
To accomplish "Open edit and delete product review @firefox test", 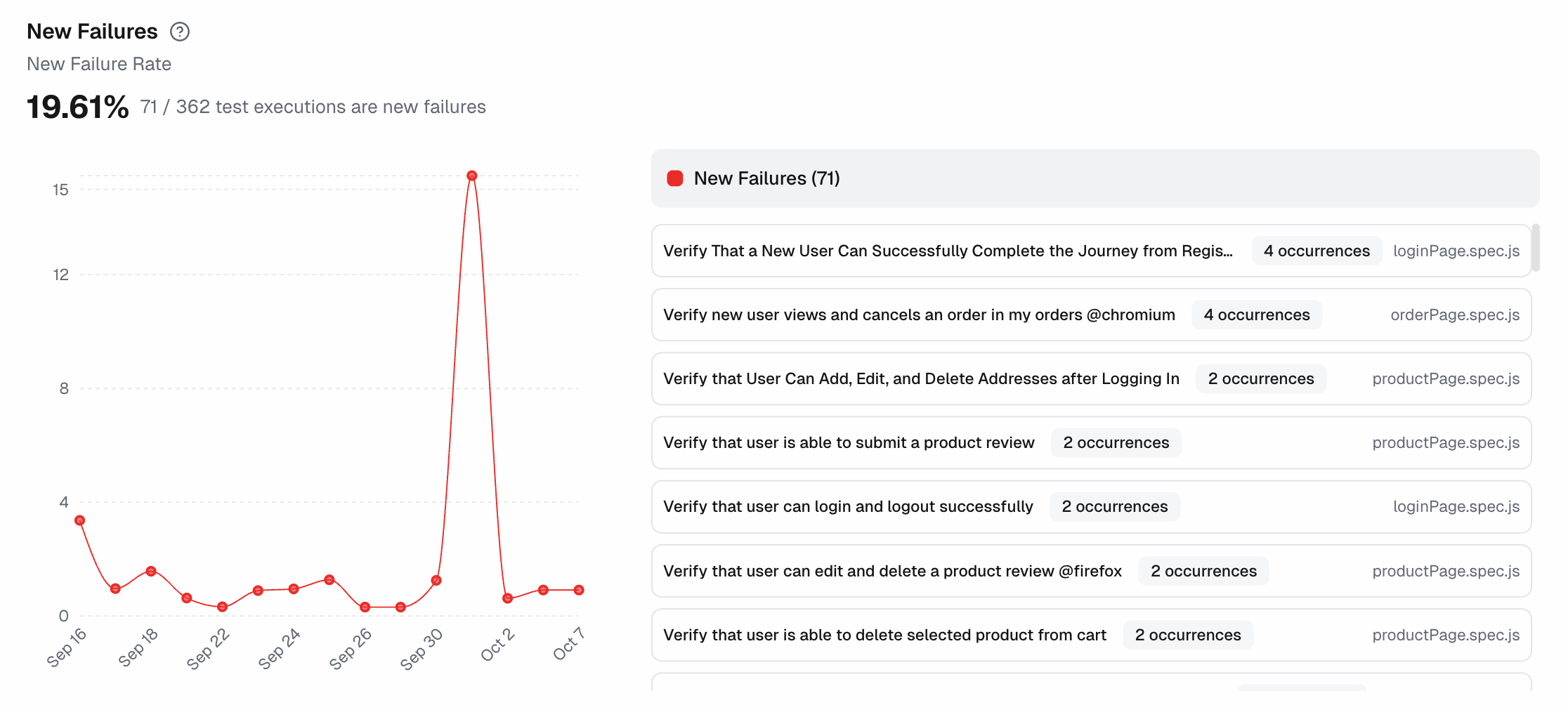I will click(892, 572).
